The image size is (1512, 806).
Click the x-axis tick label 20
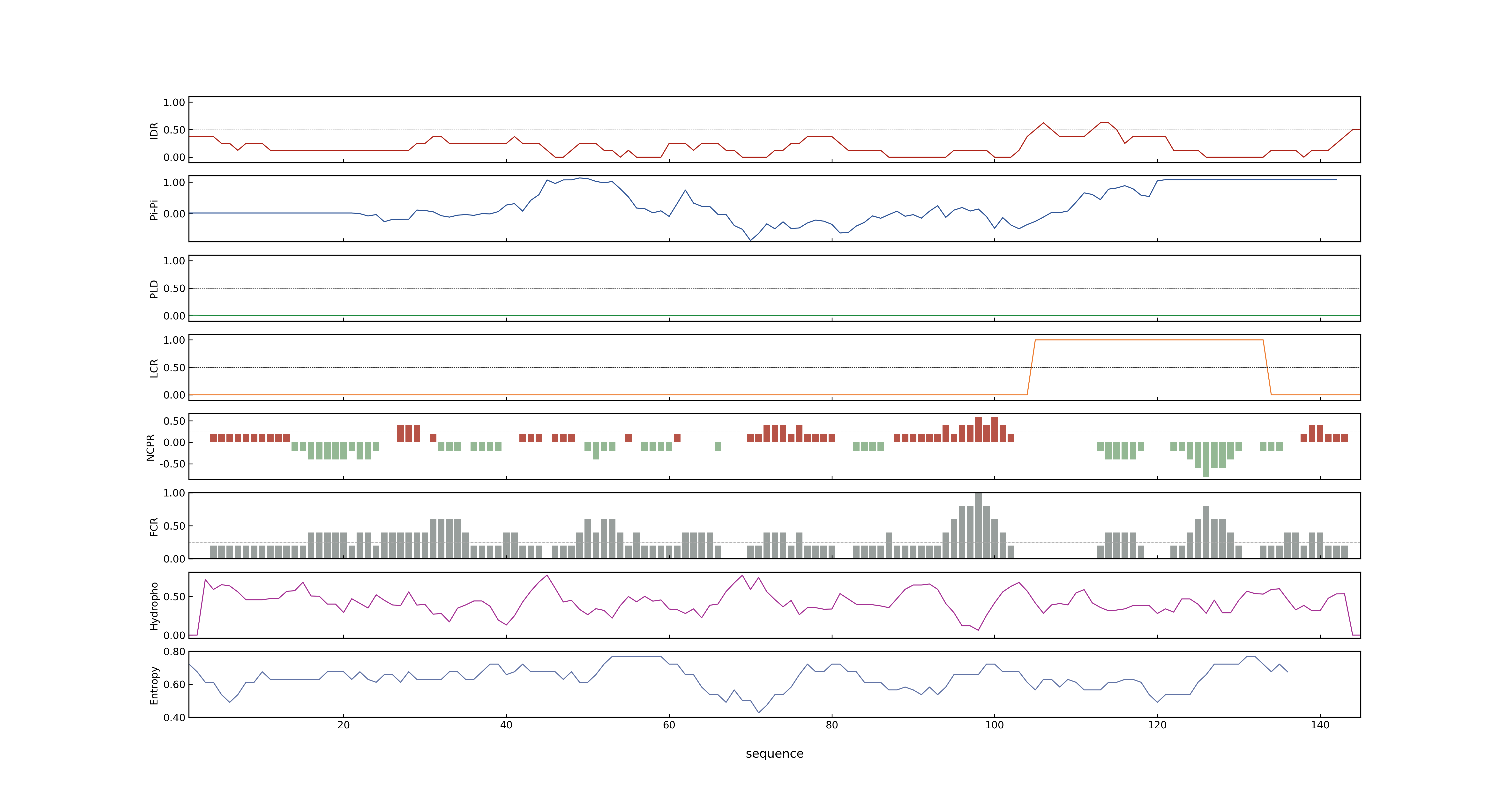343,725
